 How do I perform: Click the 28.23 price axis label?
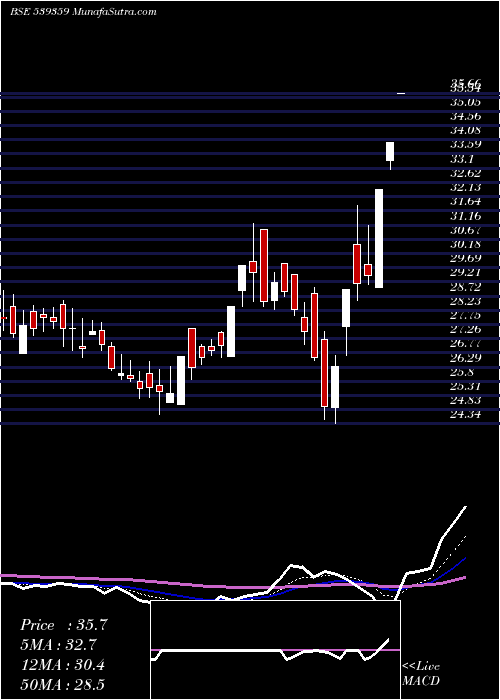[x=465, y=301]
